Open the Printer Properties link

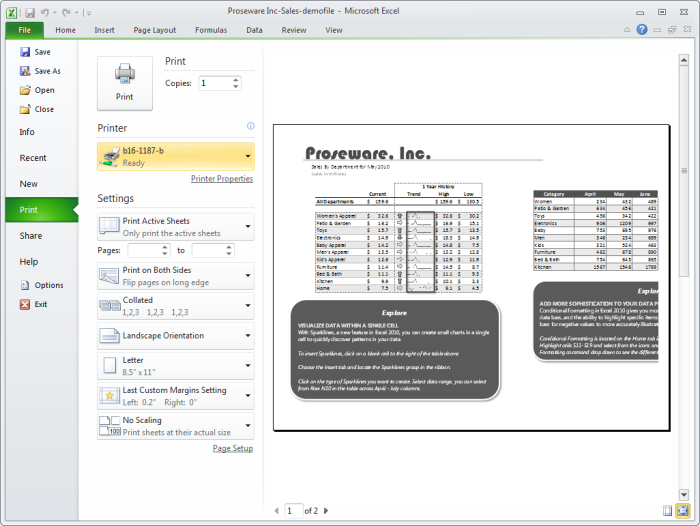click(x=222, y=179)
